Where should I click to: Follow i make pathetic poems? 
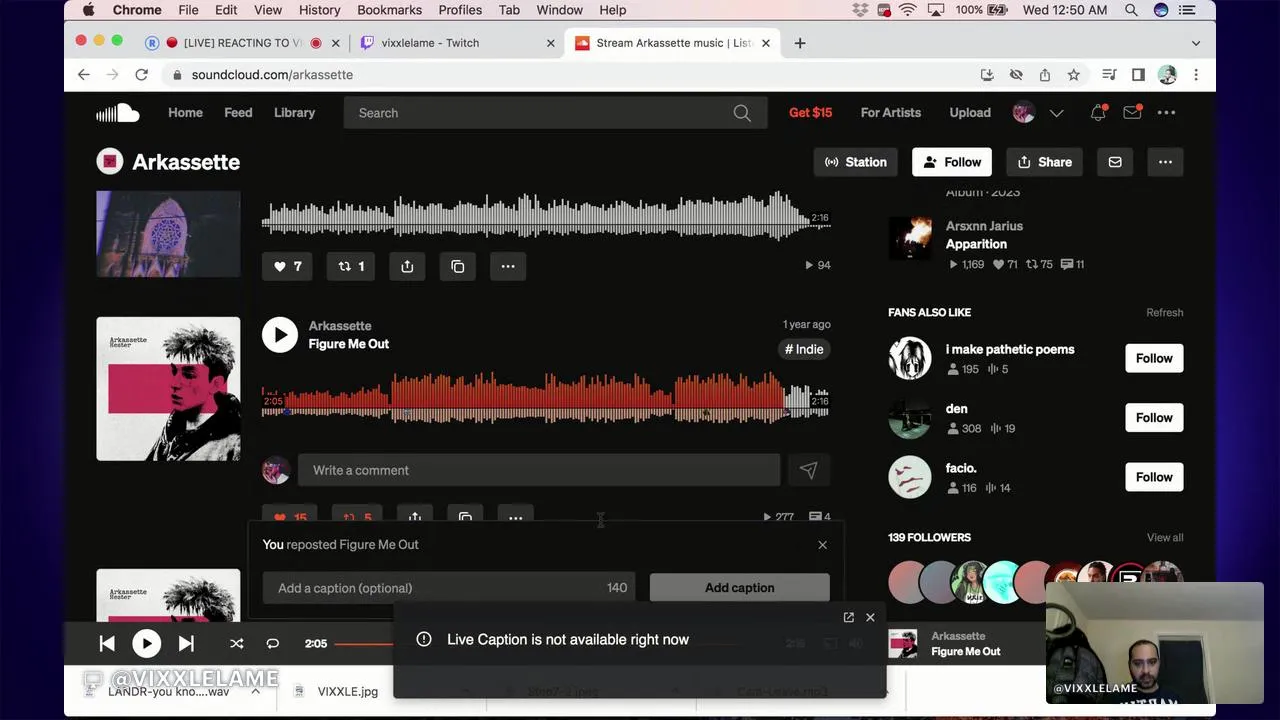(1154, 358)
